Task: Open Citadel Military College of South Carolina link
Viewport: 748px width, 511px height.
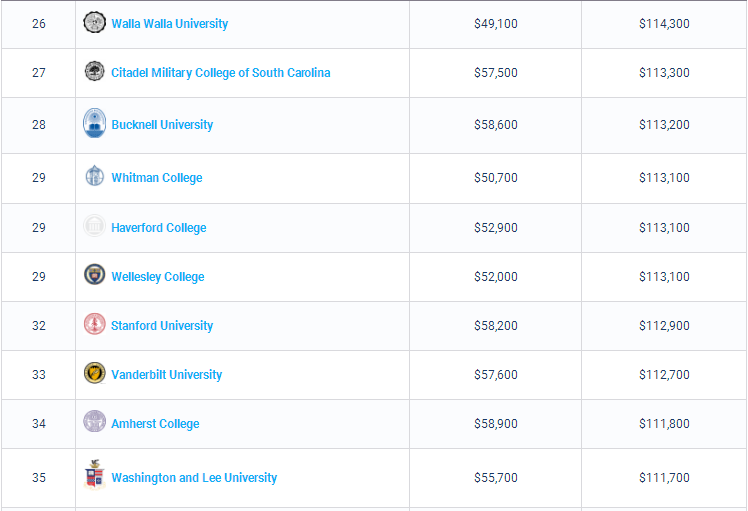Action: pyautogui.click(x=220, y=73)
